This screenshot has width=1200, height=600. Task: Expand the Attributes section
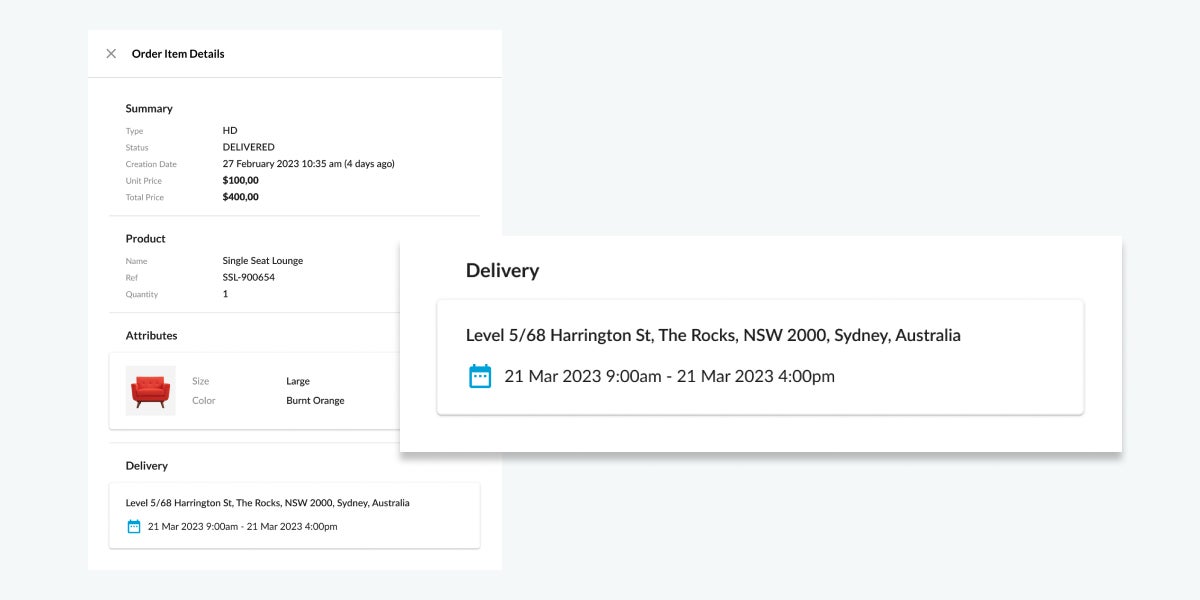click(151, 335)
